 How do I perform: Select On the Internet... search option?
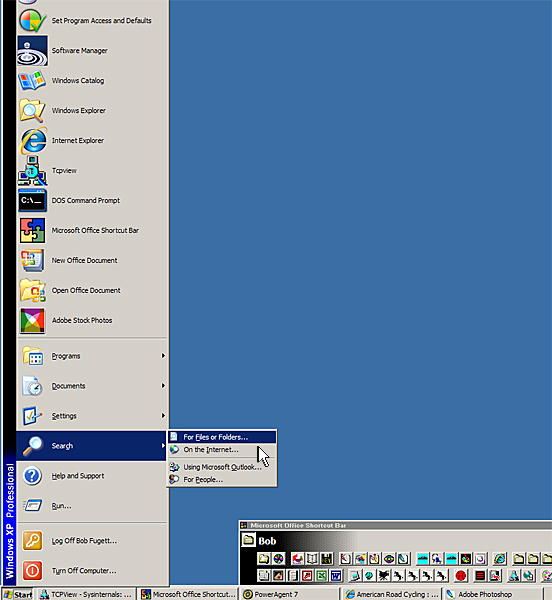(x=222, y=450)
